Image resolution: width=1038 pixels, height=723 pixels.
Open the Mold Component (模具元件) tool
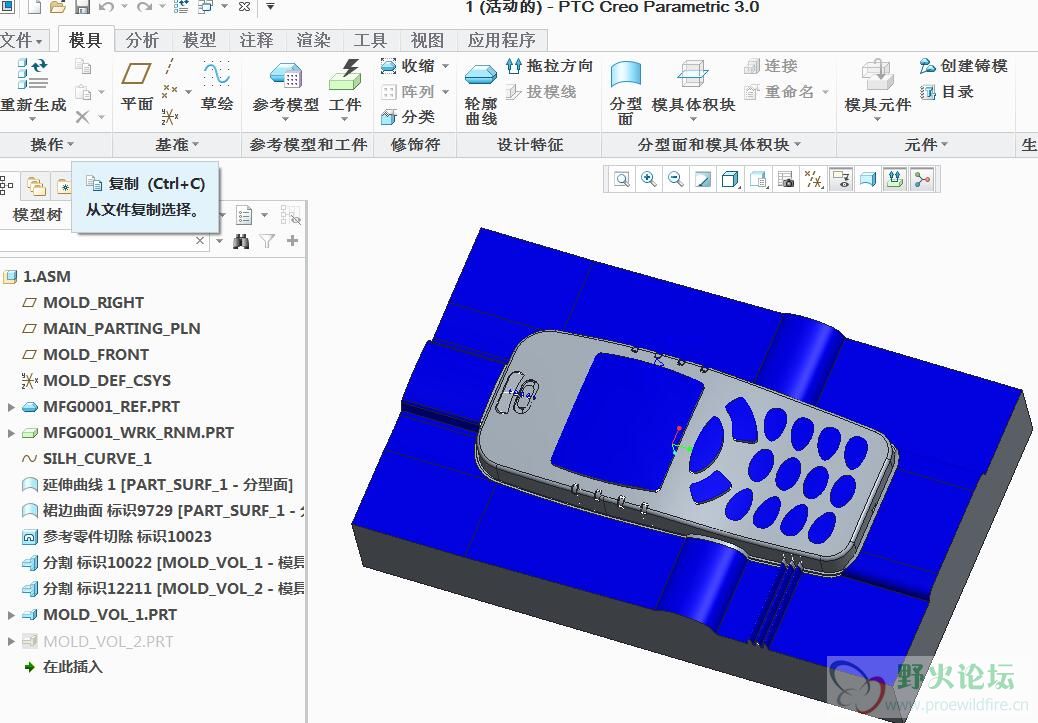pos(877,91)
